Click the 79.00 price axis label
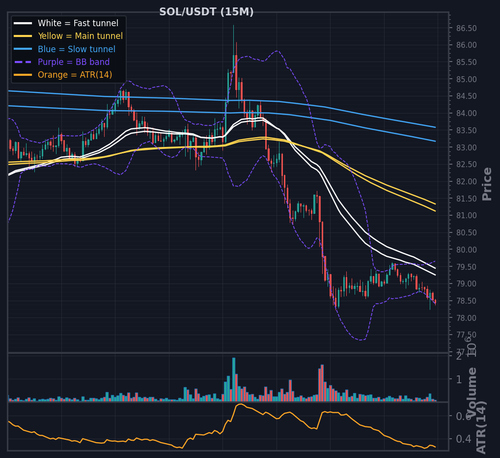The width and height of the screenshot is (500, 458). (x=466, y=284)
